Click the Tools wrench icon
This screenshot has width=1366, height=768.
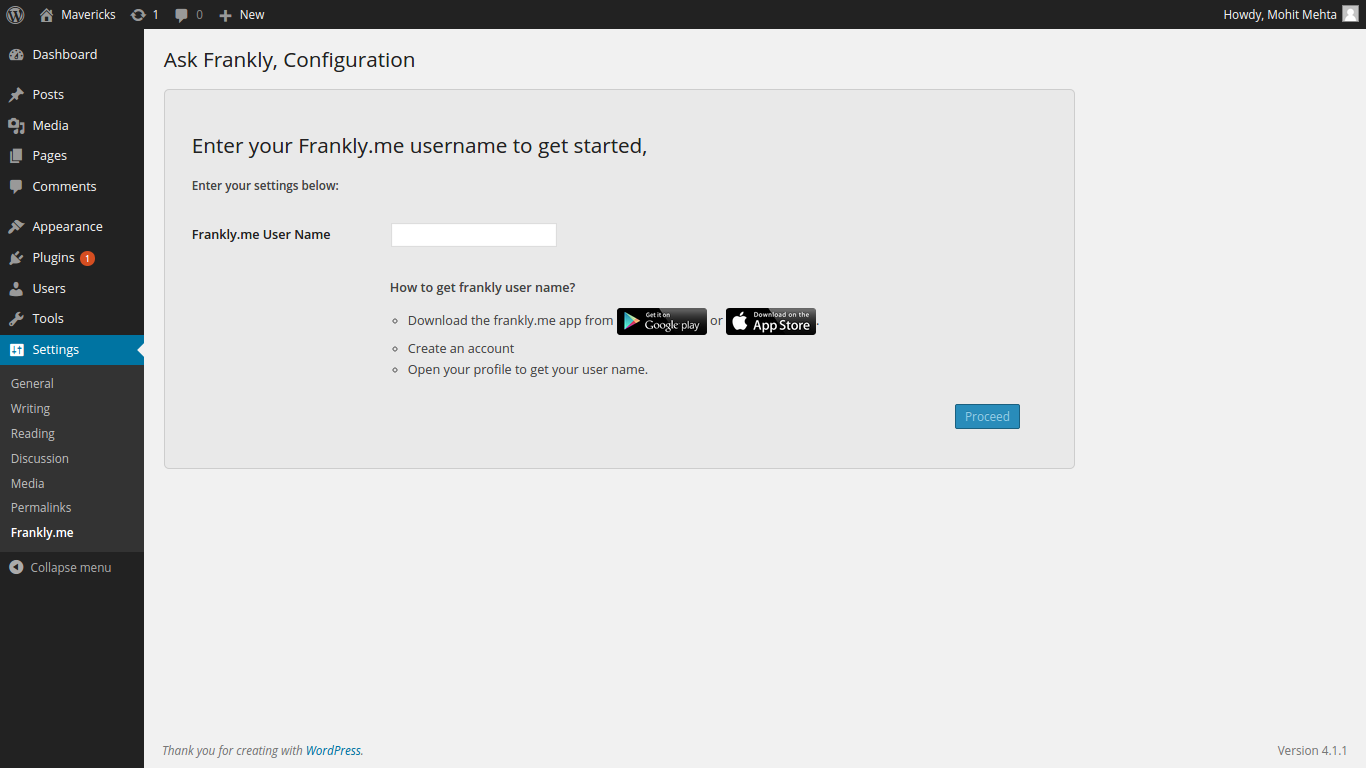pos(16,319)
